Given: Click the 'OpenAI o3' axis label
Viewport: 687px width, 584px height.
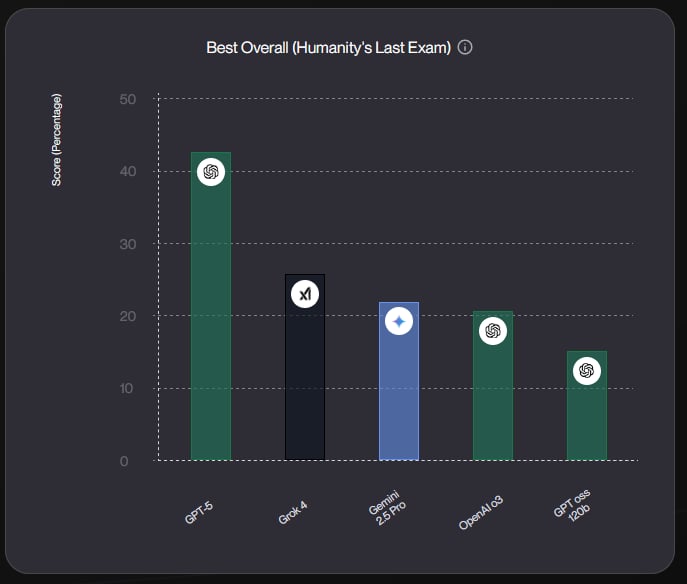Looking at the screenshot, I should tap(481, 513).
